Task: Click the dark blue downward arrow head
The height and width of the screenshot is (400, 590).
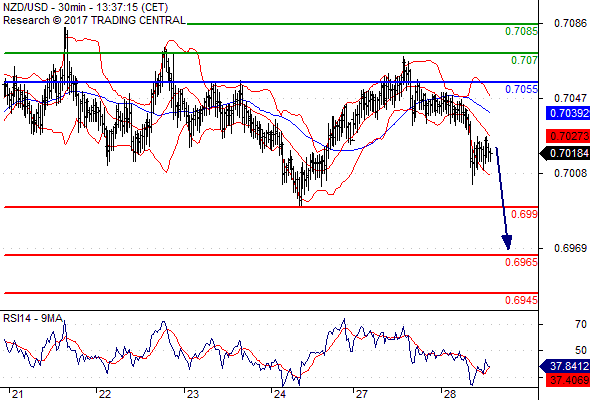Action: pyautogui.click(x=507, y=242)
